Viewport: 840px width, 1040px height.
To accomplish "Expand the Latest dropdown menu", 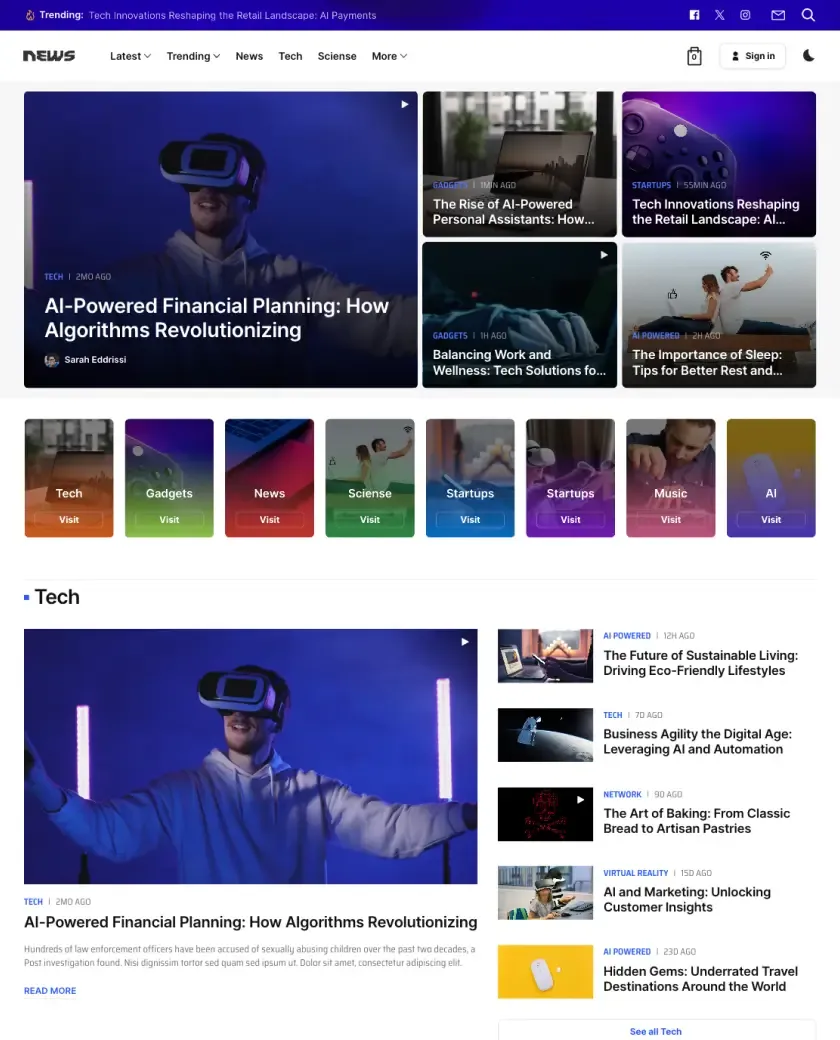I will pos(130,56).
